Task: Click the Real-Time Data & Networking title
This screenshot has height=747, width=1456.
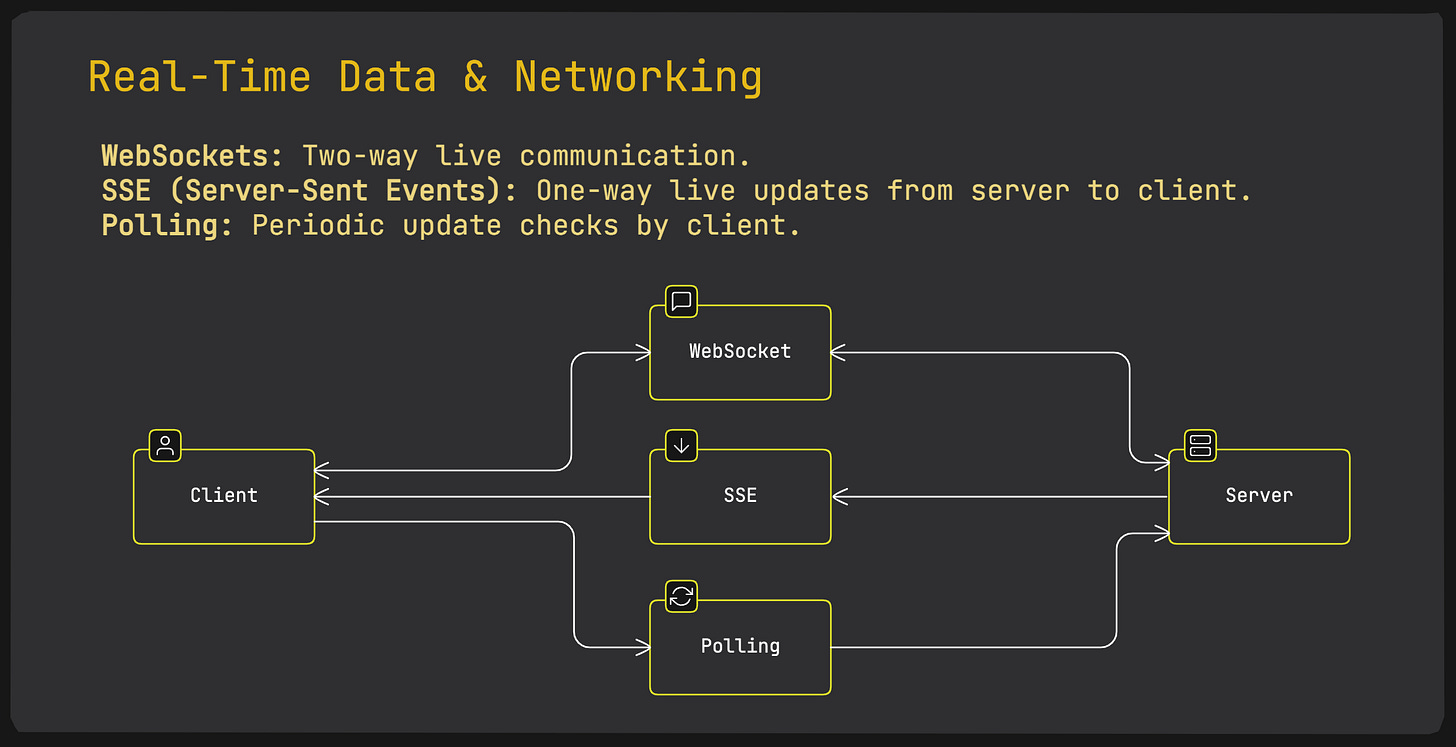Action: [x=424, y=75]
